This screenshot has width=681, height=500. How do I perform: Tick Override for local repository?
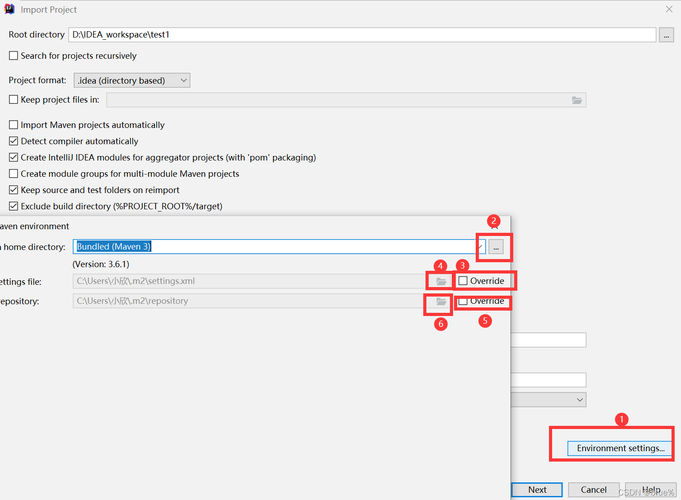[463, 301]
